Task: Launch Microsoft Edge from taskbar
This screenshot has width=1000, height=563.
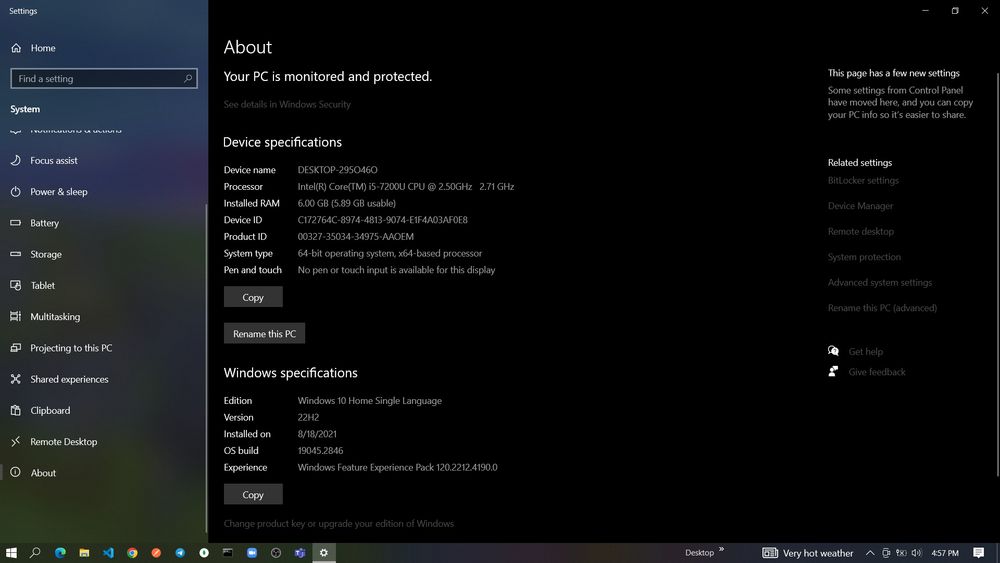Action: (x=60, y=553)
